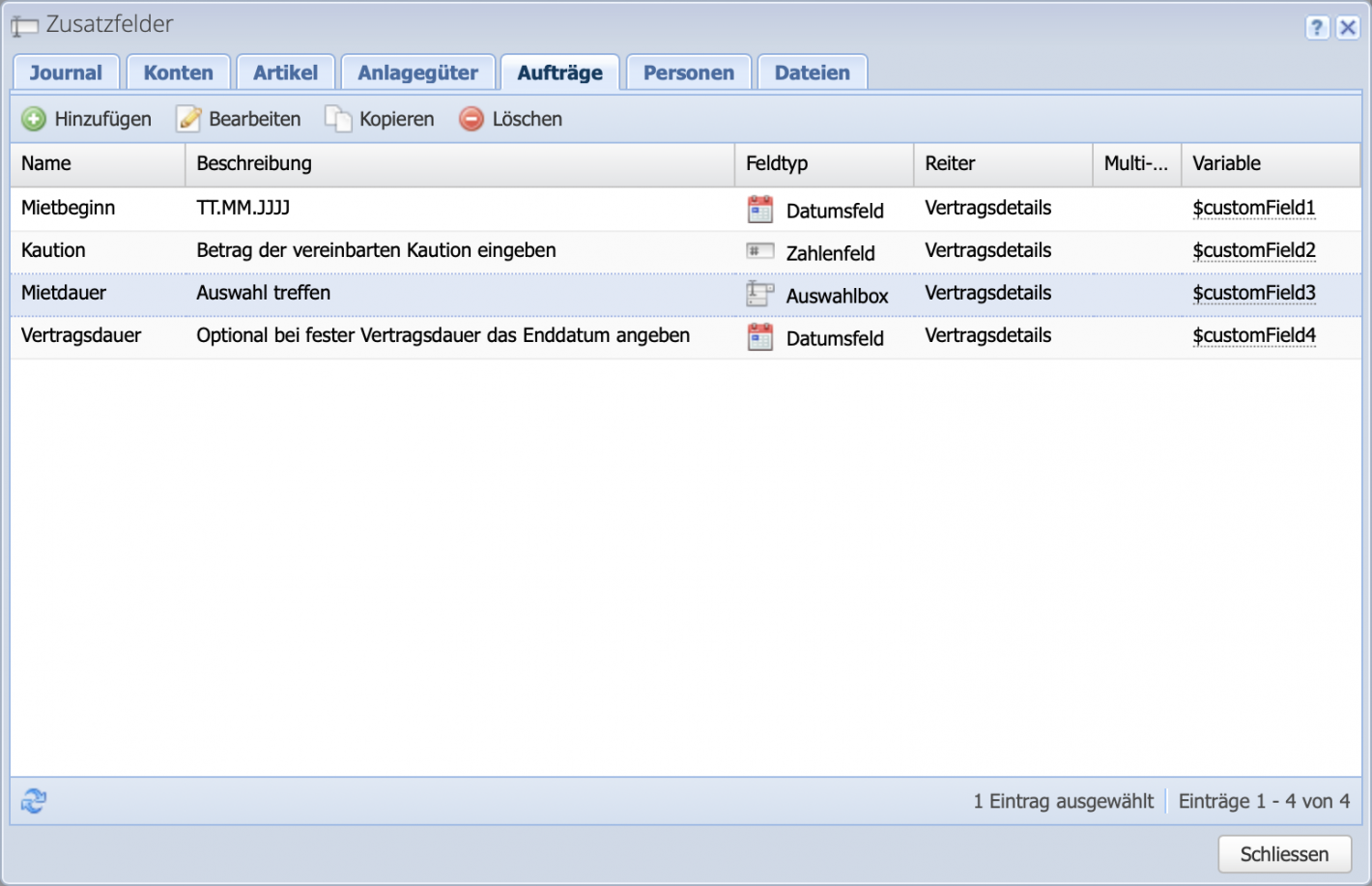Viewport: 1372px width, 886px height.
Task: Click the calendar icon in the Vertragsdauer row
Action: 760,336
